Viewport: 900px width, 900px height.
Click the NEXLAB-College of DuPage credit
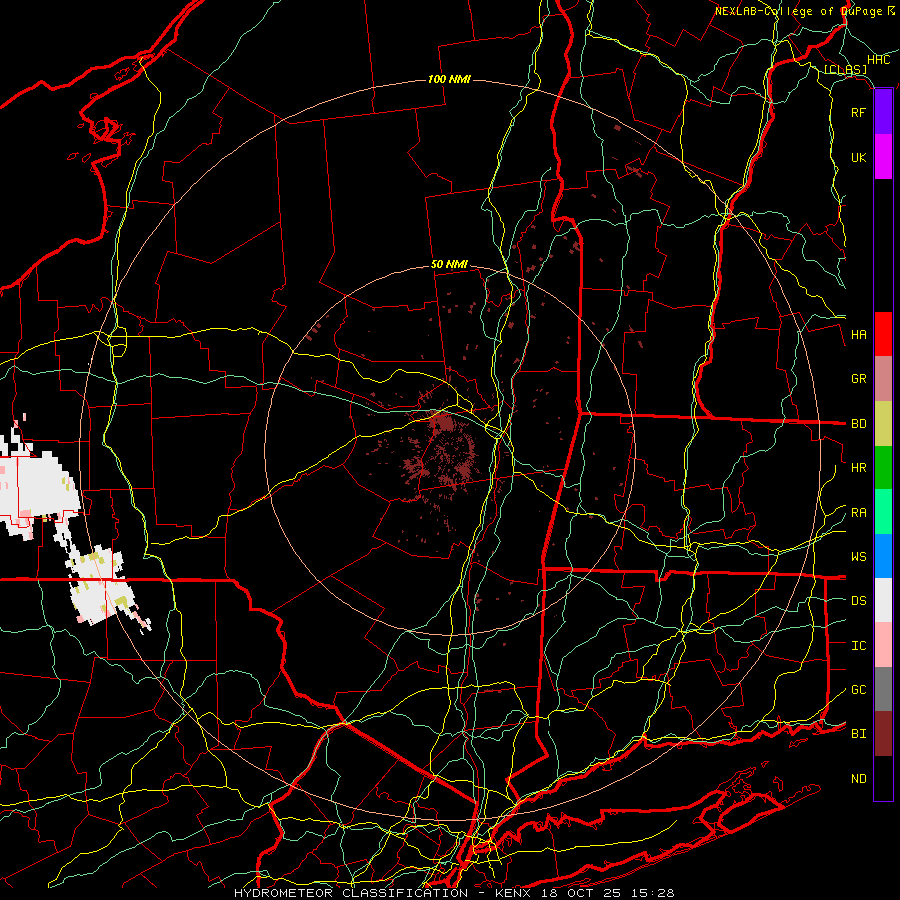pos(798,11)
